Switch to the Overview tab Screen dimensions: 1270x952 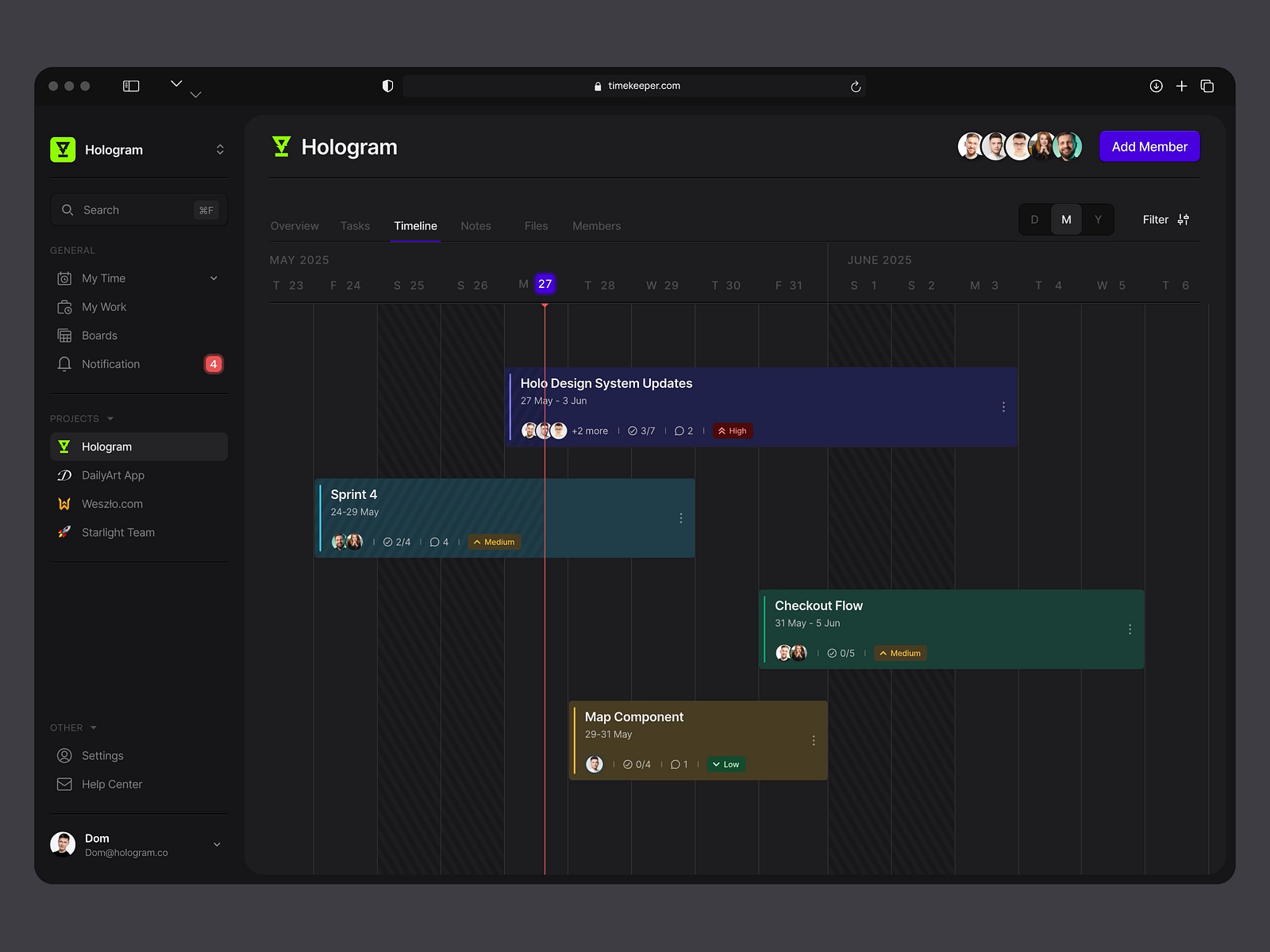click(x=294, y=225)
